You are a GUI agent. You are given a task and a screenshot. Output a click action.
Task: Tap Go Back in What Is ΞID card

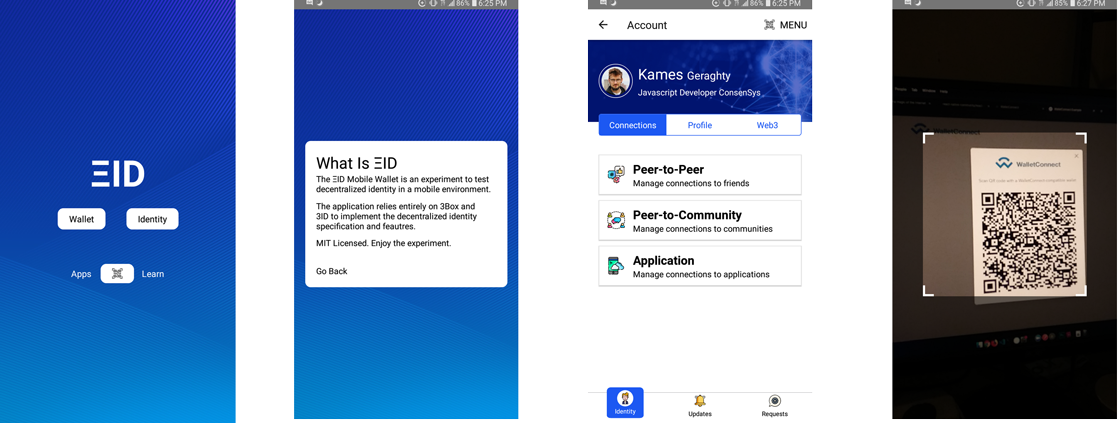[x=332, y=271]
